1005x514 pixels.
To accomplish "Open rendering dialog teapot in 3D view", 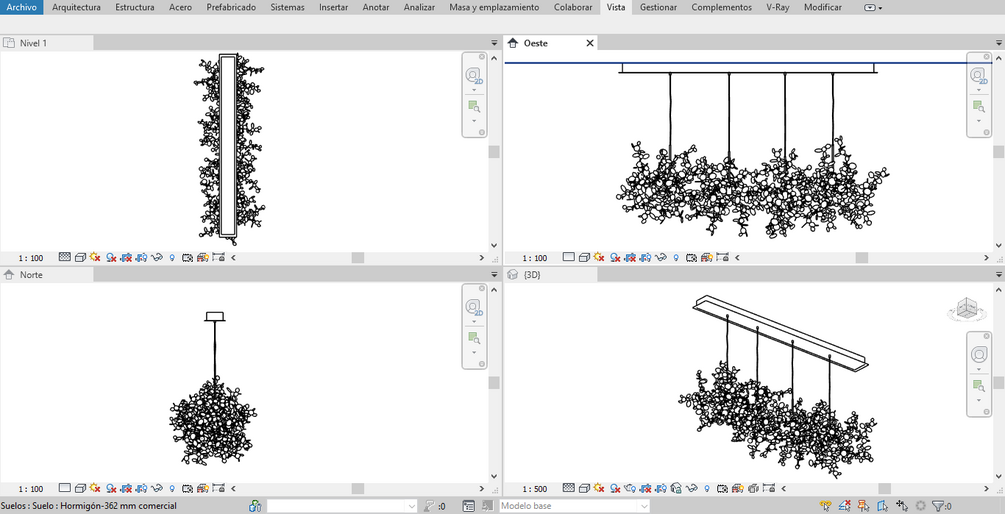I will click(x=631, y=488).
